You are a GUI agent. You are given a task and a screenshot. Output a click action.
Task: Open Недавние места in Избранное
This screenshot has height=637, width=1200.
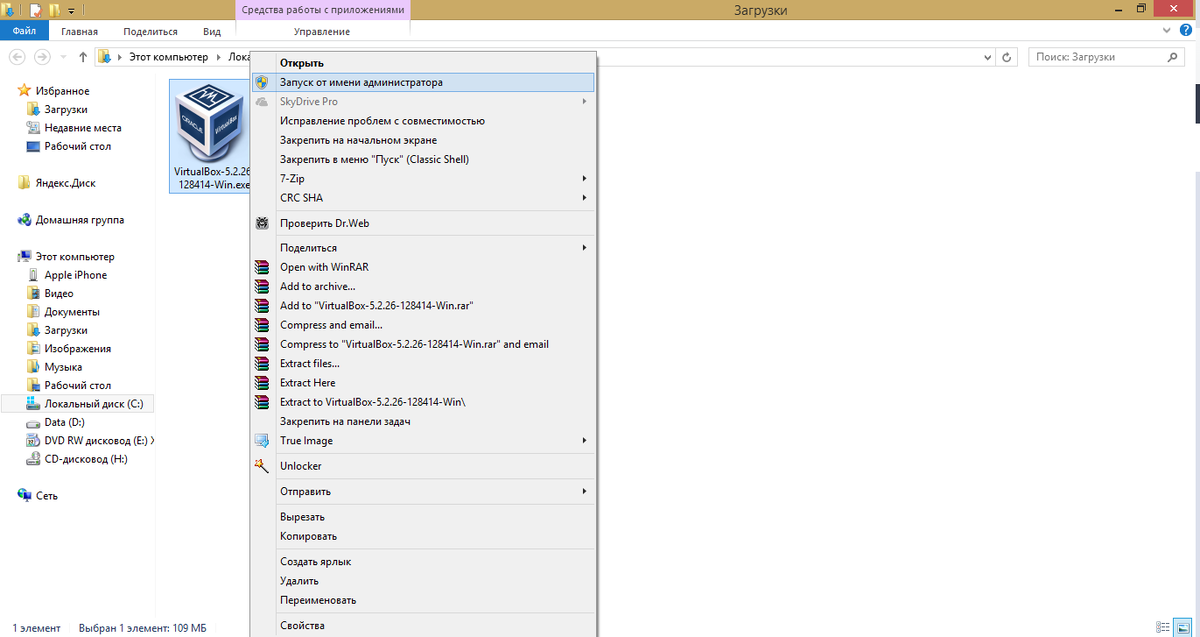[x=83, y=128]
